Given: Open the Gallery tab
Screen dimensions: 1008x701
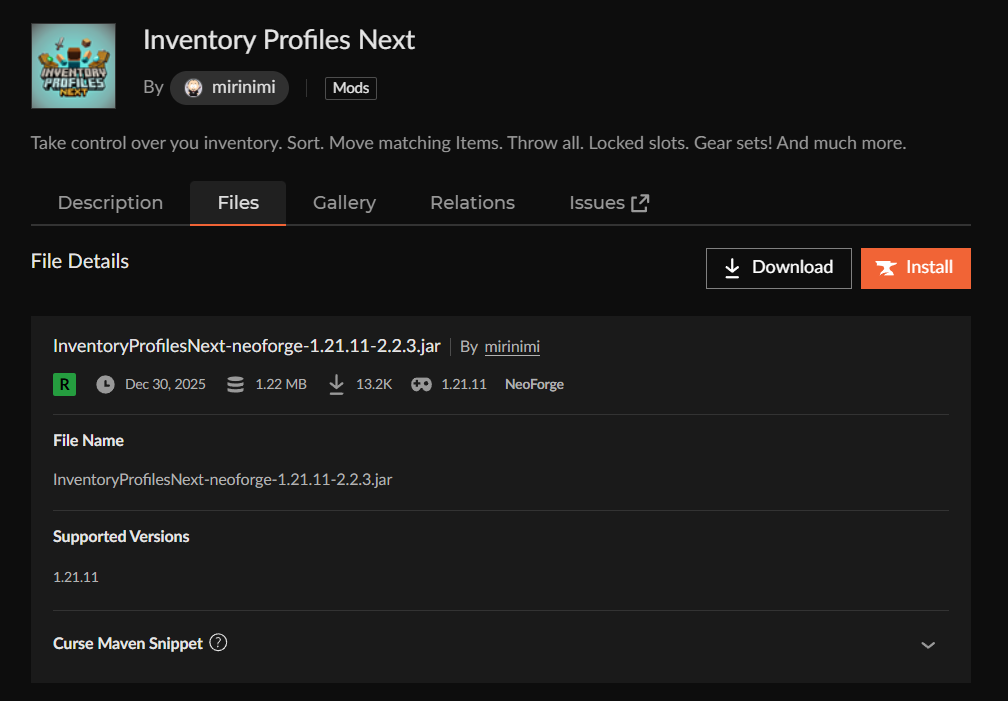Looking at the screenshot, I should tap(344, 202).
